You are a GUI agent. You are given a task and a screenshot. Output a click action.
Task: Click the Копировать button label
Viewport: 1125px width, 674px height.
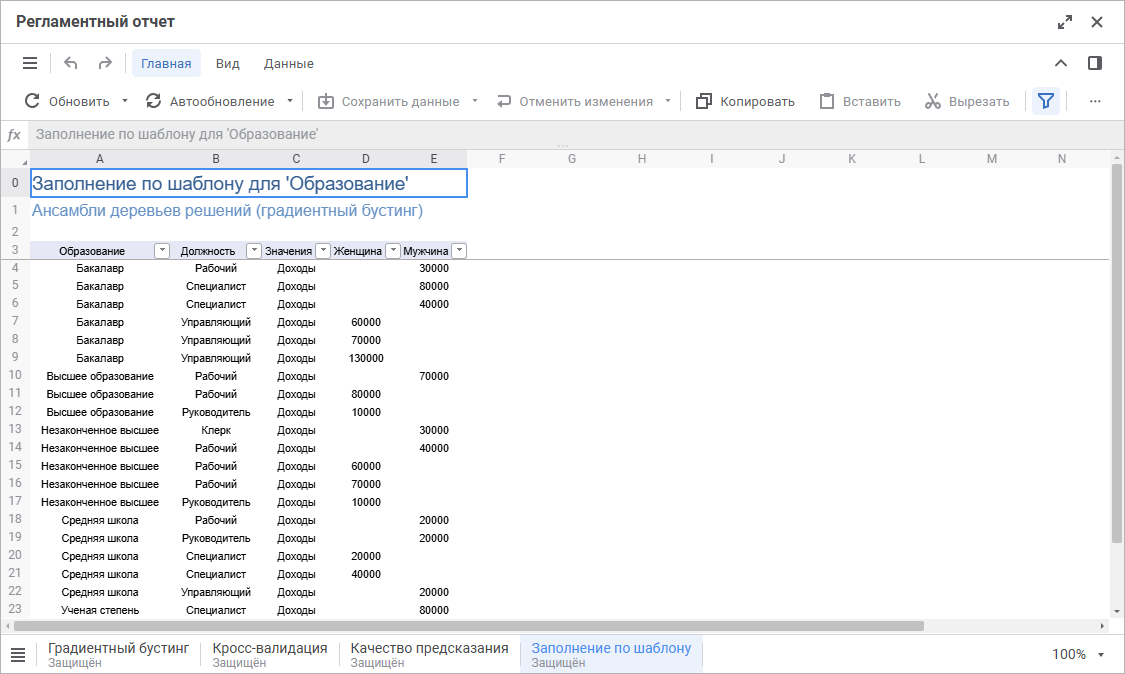[x=758, y=102]
